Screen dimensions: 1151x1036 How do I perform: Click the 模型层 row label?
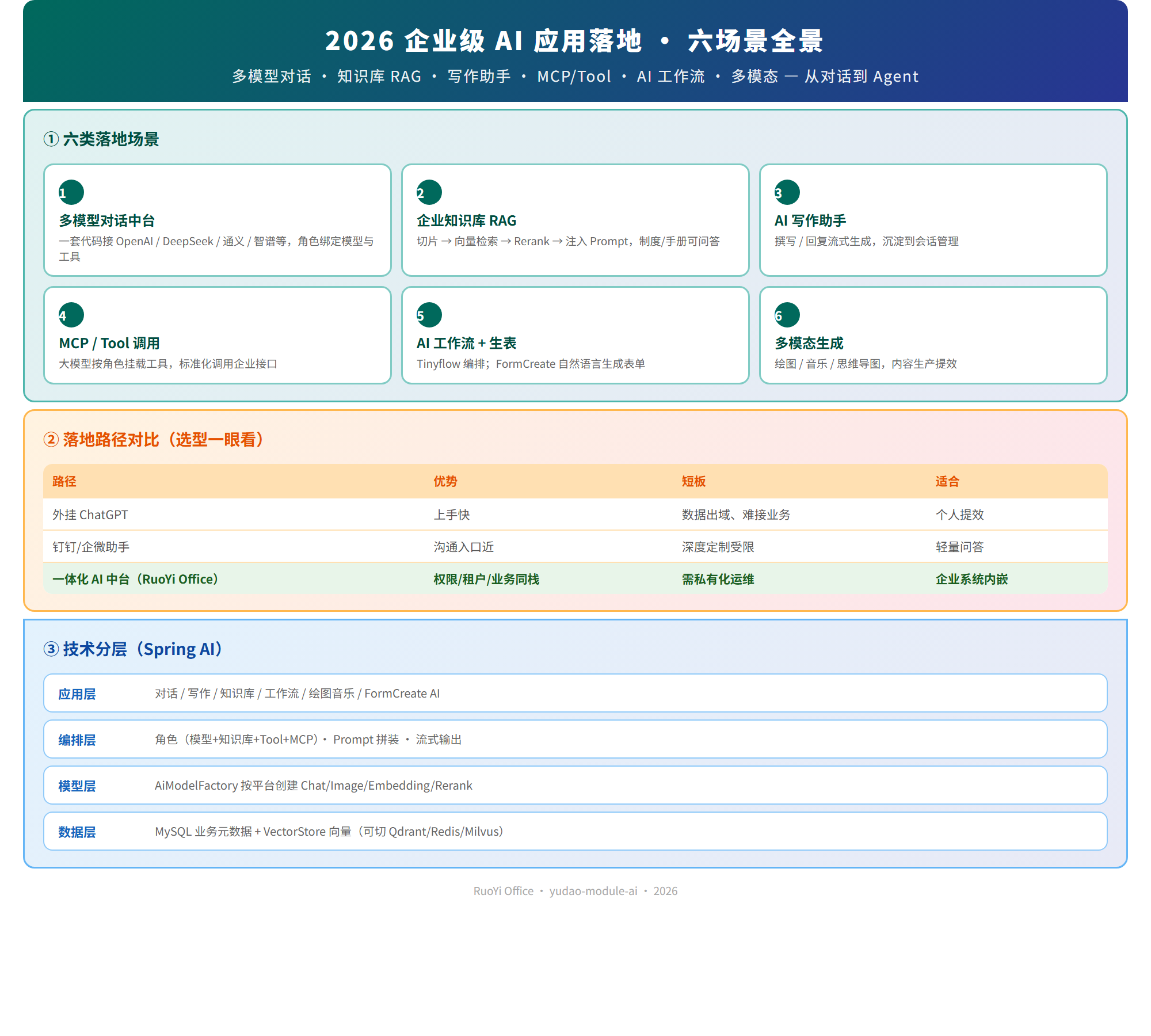(77, 786)
